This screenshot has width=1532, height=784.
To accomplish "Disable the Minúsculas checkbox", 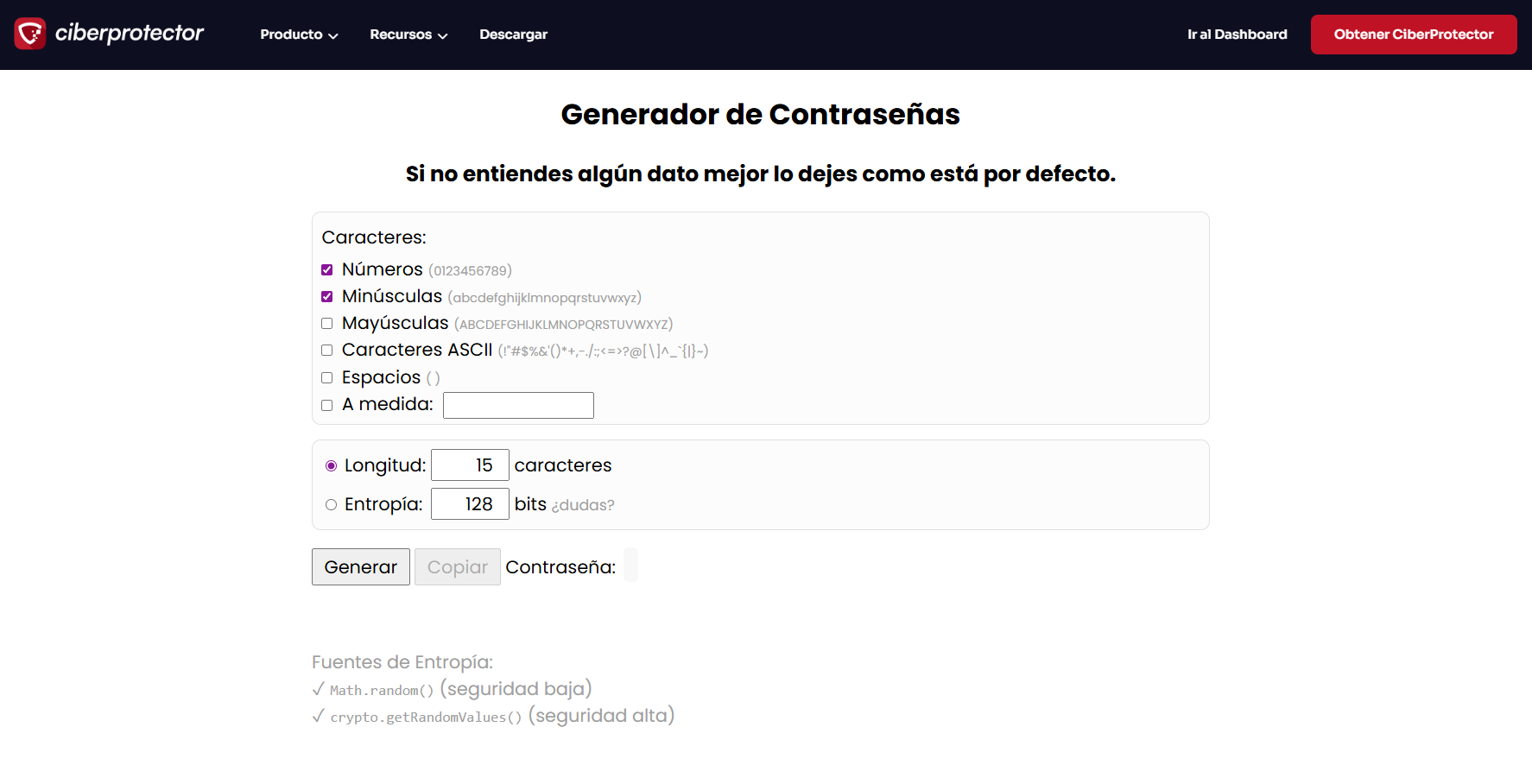I will [x=327, y=297].
